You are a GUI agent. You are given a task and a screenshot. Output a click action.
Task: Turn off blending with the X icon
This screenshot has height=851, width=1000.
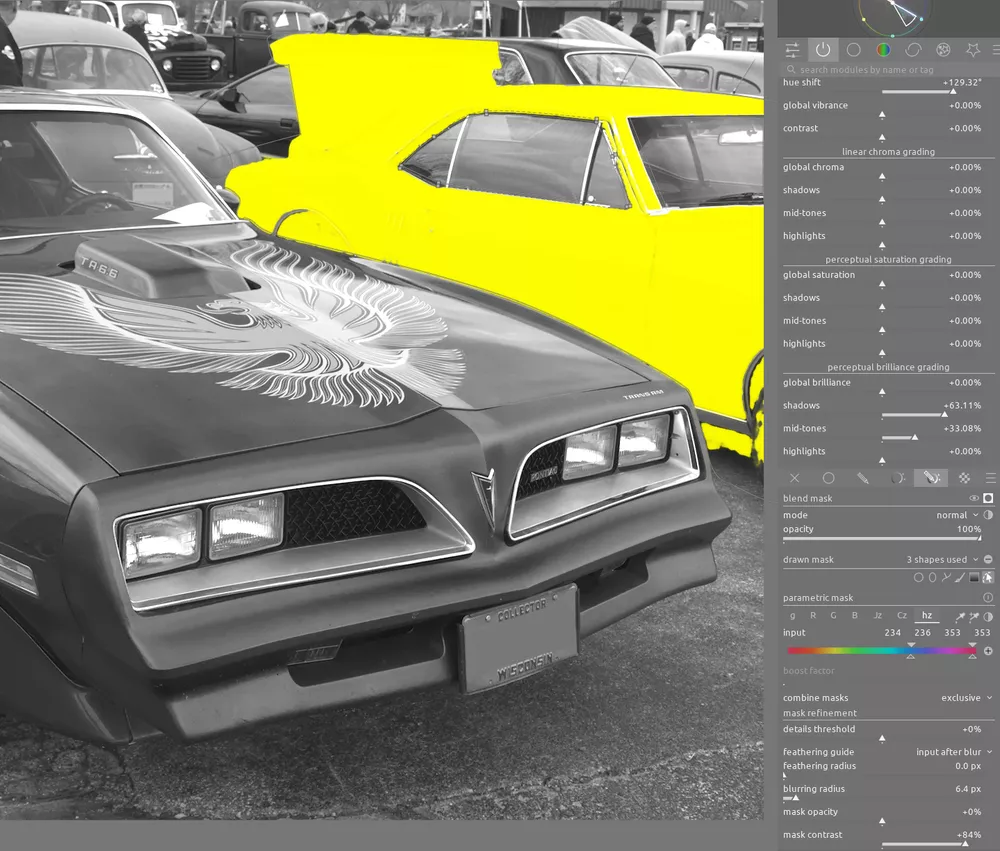click(x=794, y=478)
